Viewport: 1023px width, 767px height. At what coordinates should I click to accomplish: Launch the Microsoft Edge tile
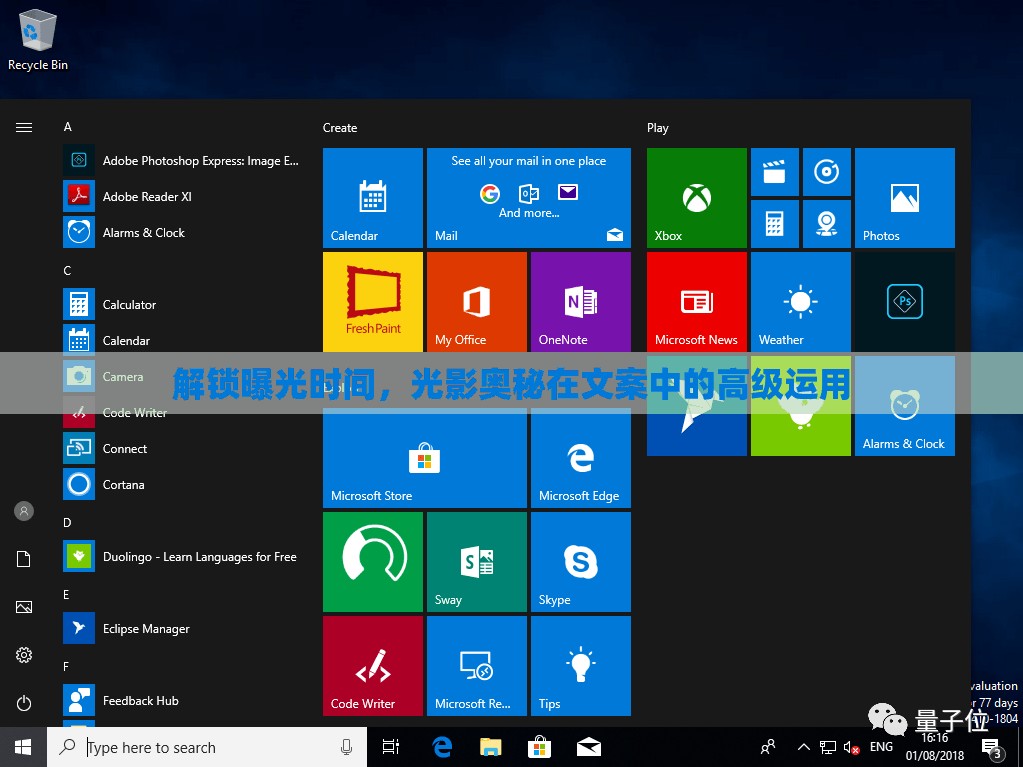point(581,458)
